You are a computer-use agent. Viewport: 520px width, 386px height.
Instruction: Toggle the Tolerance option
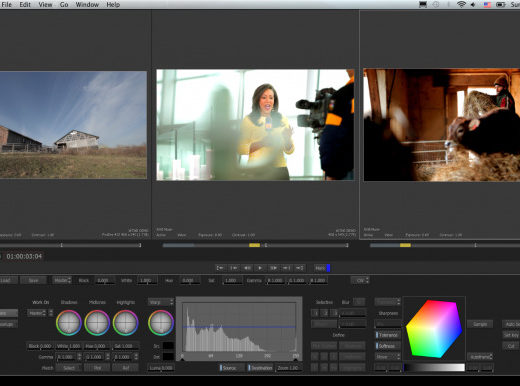(387, 335)
